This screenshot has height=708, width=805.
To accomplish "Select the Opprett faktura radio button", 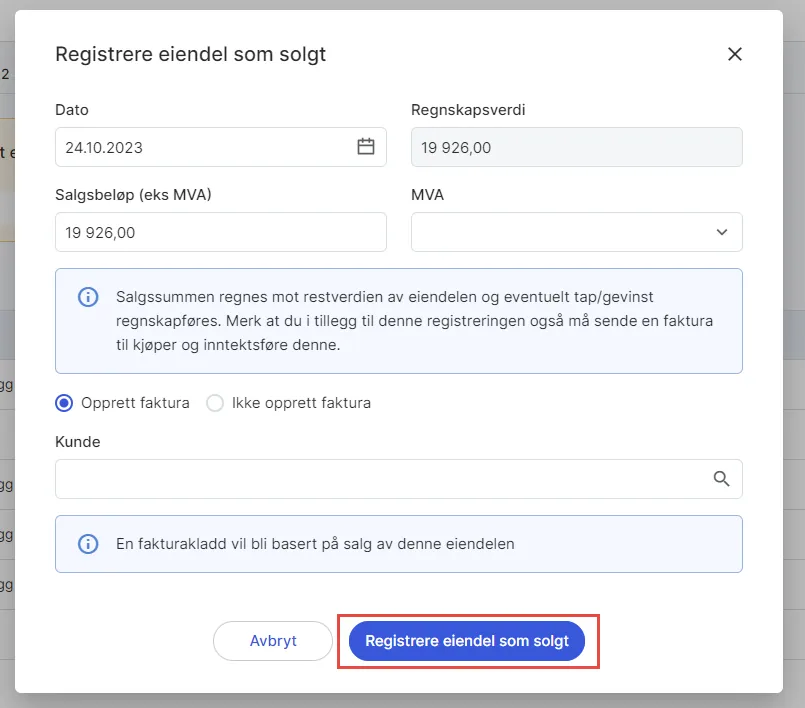I will (63, 402).
